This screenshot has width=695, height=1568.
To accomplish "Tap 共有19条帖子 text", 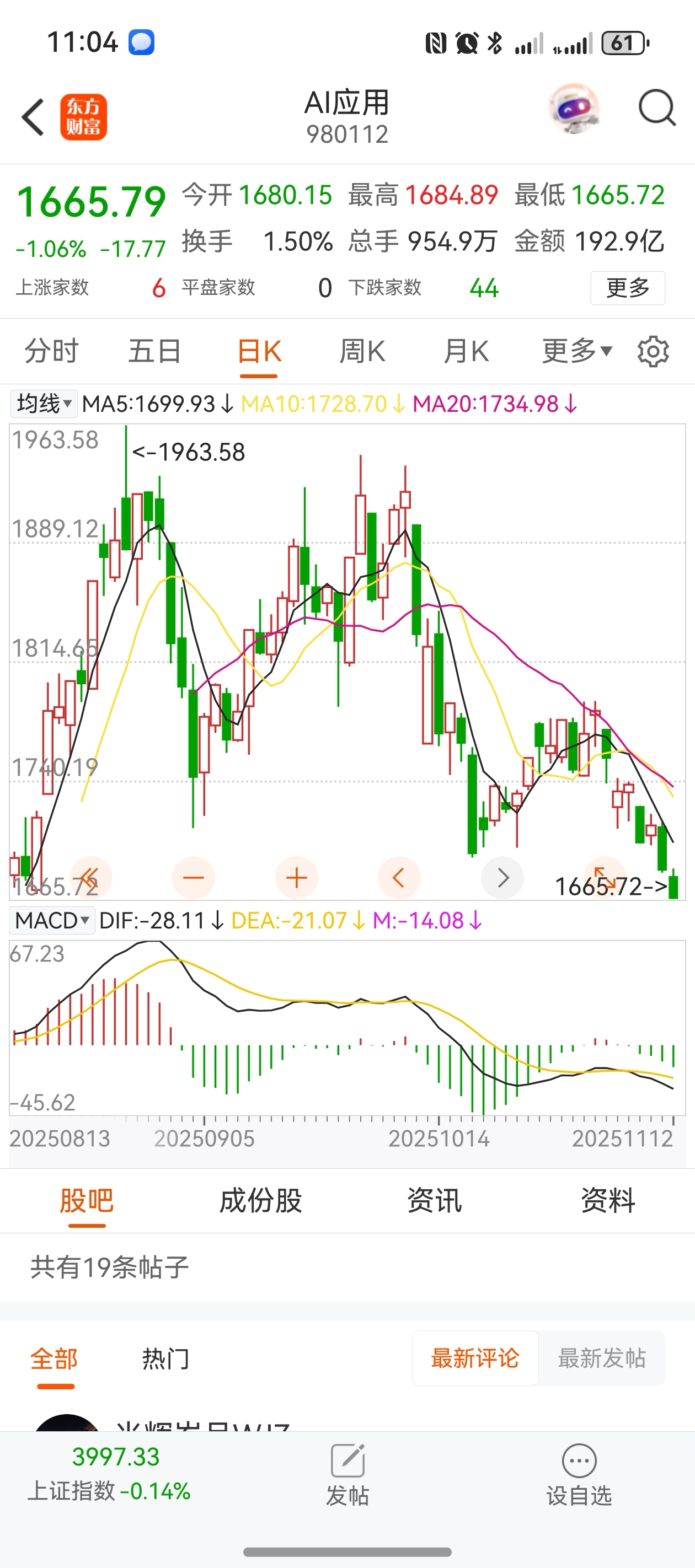I will click(x=110, y=1268).
